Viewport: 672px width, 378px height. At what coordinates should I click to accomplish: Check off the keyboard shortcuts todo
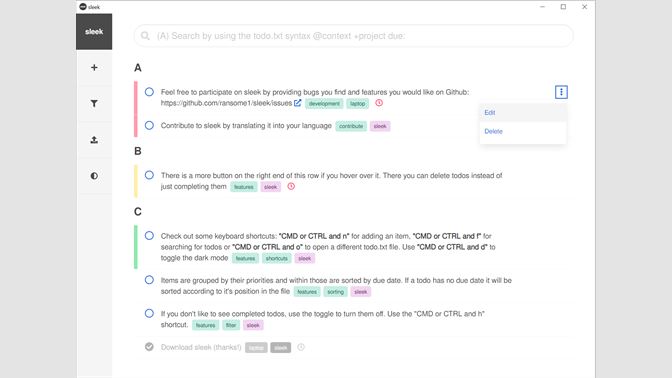[149, 235]
